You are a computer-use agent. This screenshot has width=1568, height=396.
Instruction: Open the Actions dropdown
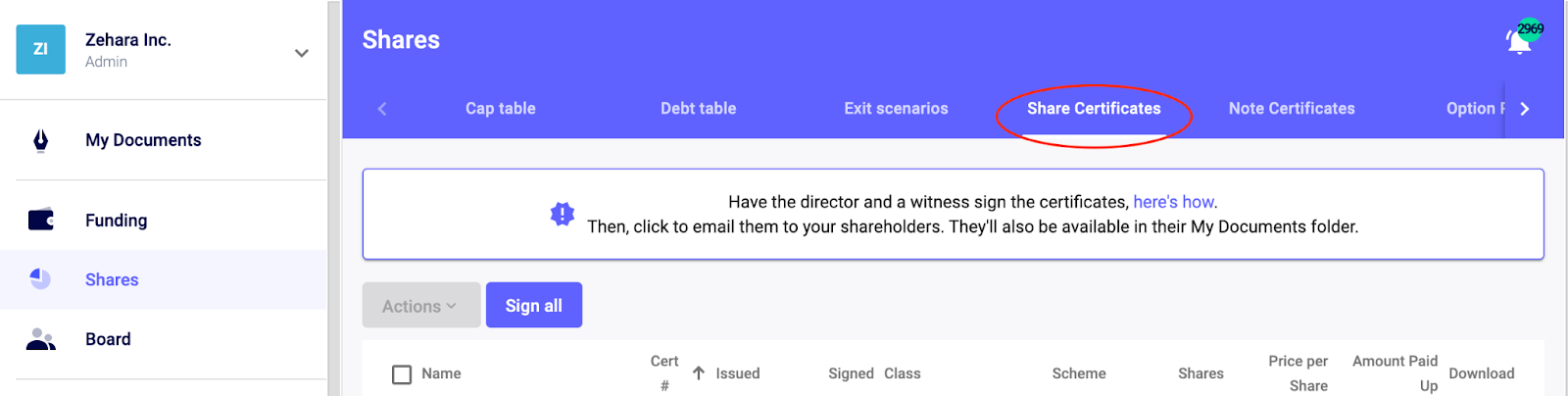(421, 305)
